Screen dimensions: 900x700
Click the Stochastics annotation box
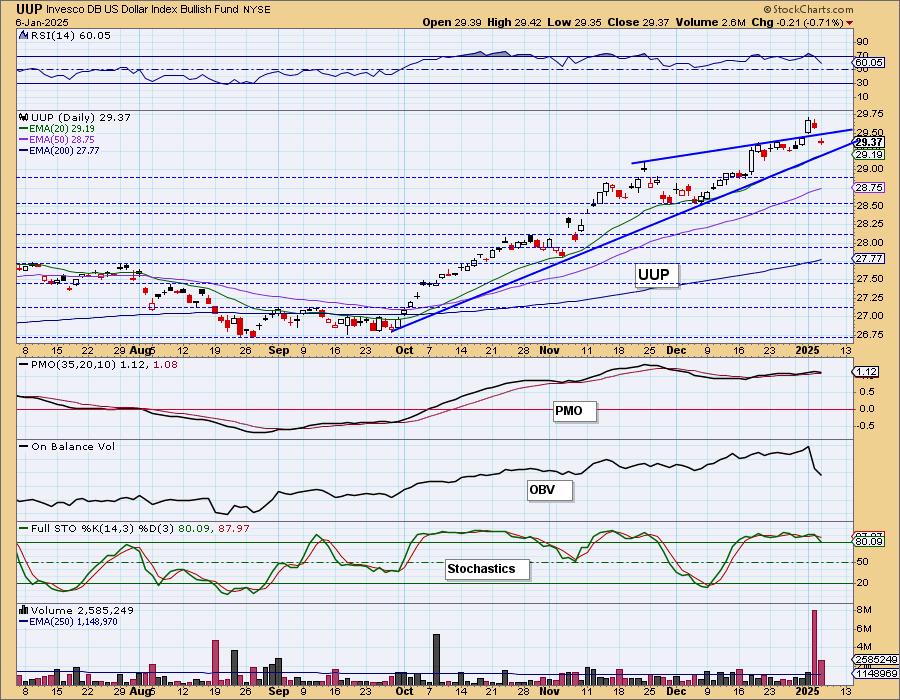click(x=487, y=569)
